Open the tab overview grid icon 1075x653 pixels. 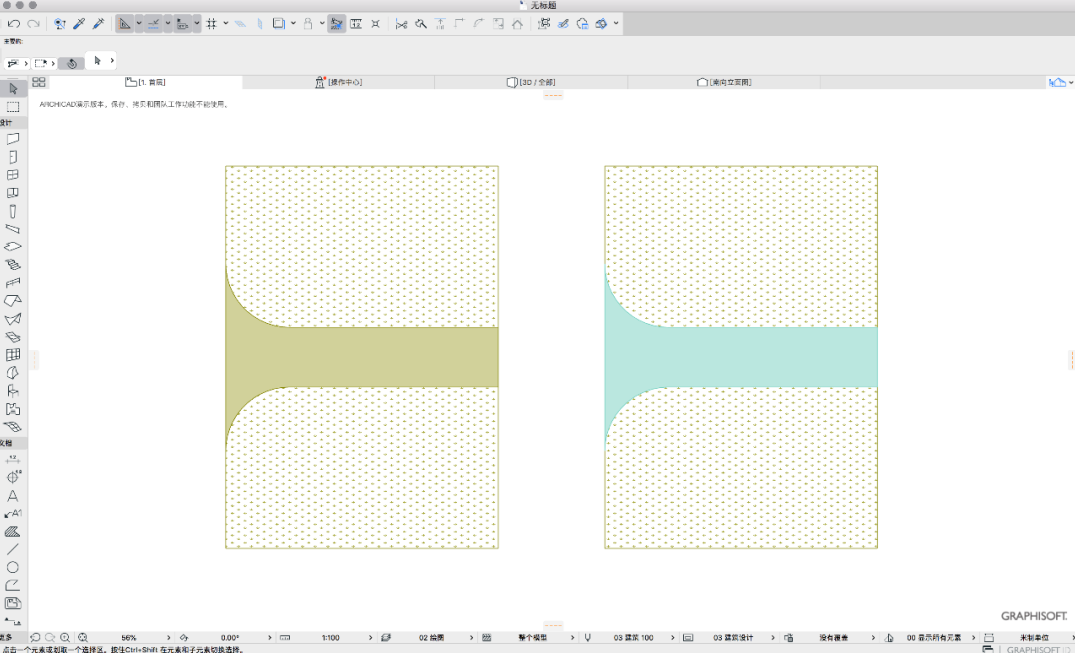pos(39,82)
